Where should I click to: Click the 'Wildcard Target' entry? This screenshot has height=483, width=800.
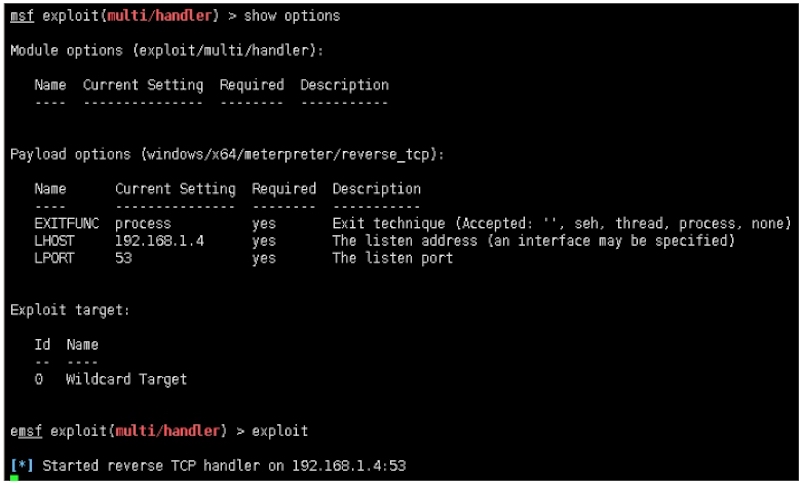[126, 379]
